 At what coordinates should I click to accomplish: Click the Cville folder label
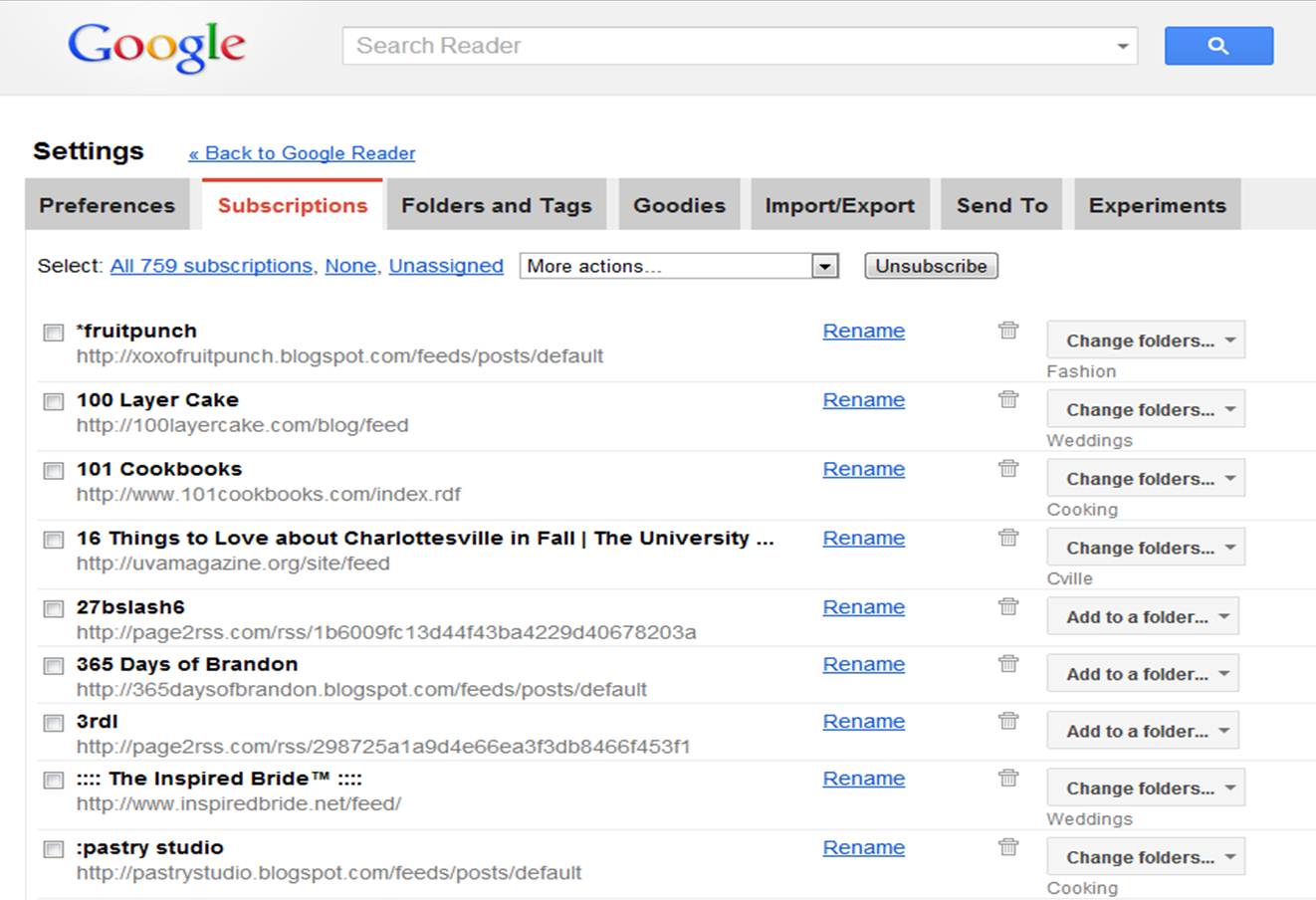[1069, 578]
